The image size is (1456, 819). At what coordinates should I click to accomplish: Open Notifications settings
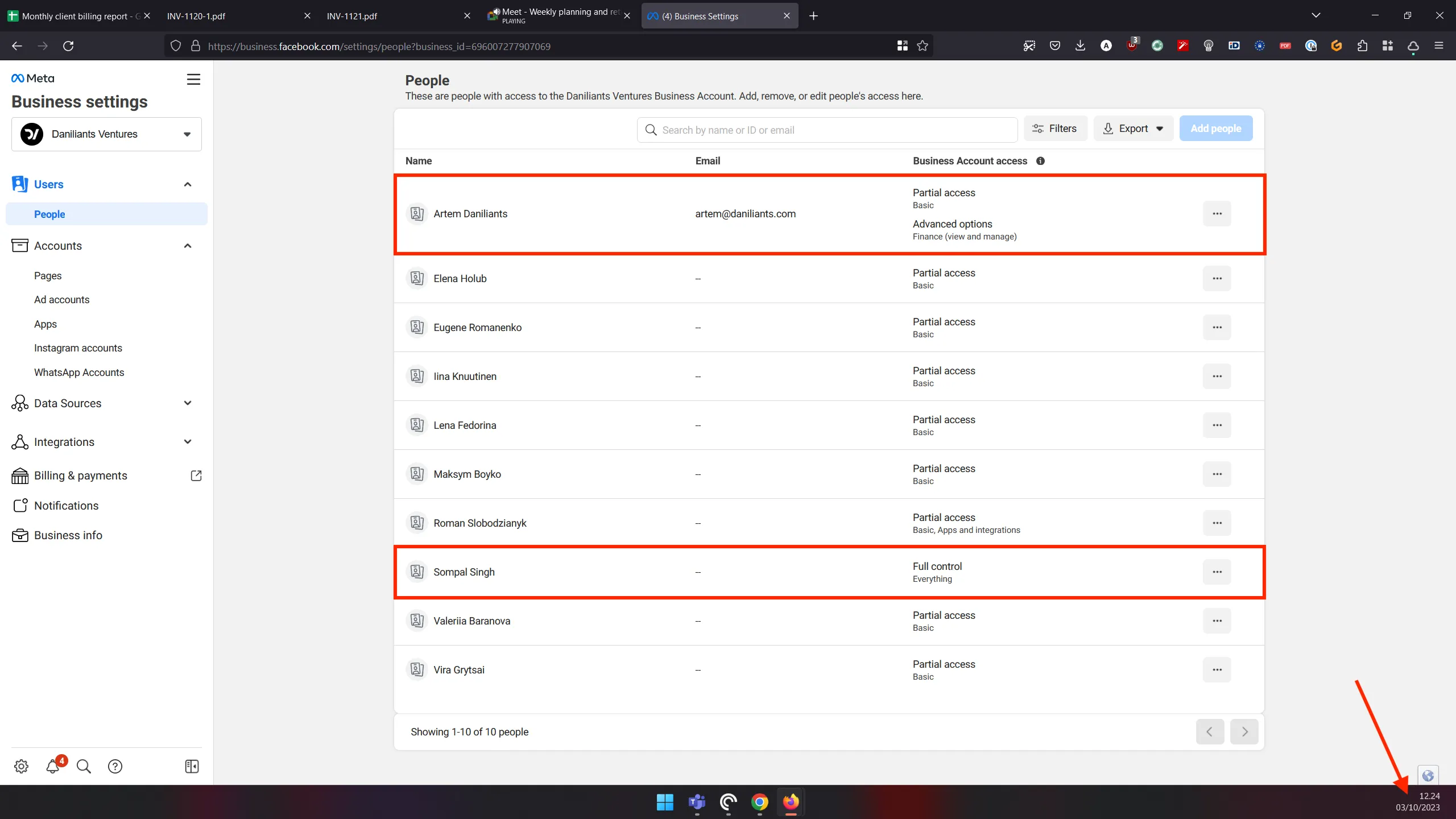tap(66, 506)
